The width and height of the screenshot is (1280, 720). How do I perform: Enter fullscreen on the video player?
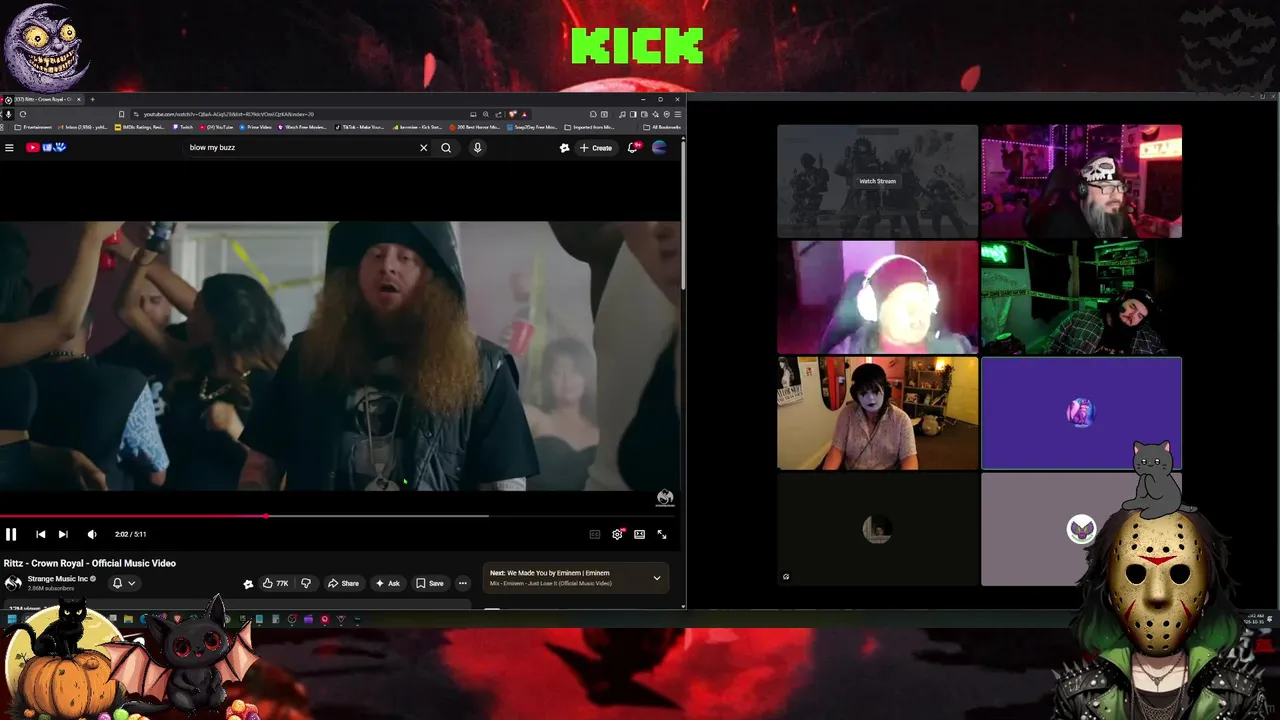(x=661, y=535)
